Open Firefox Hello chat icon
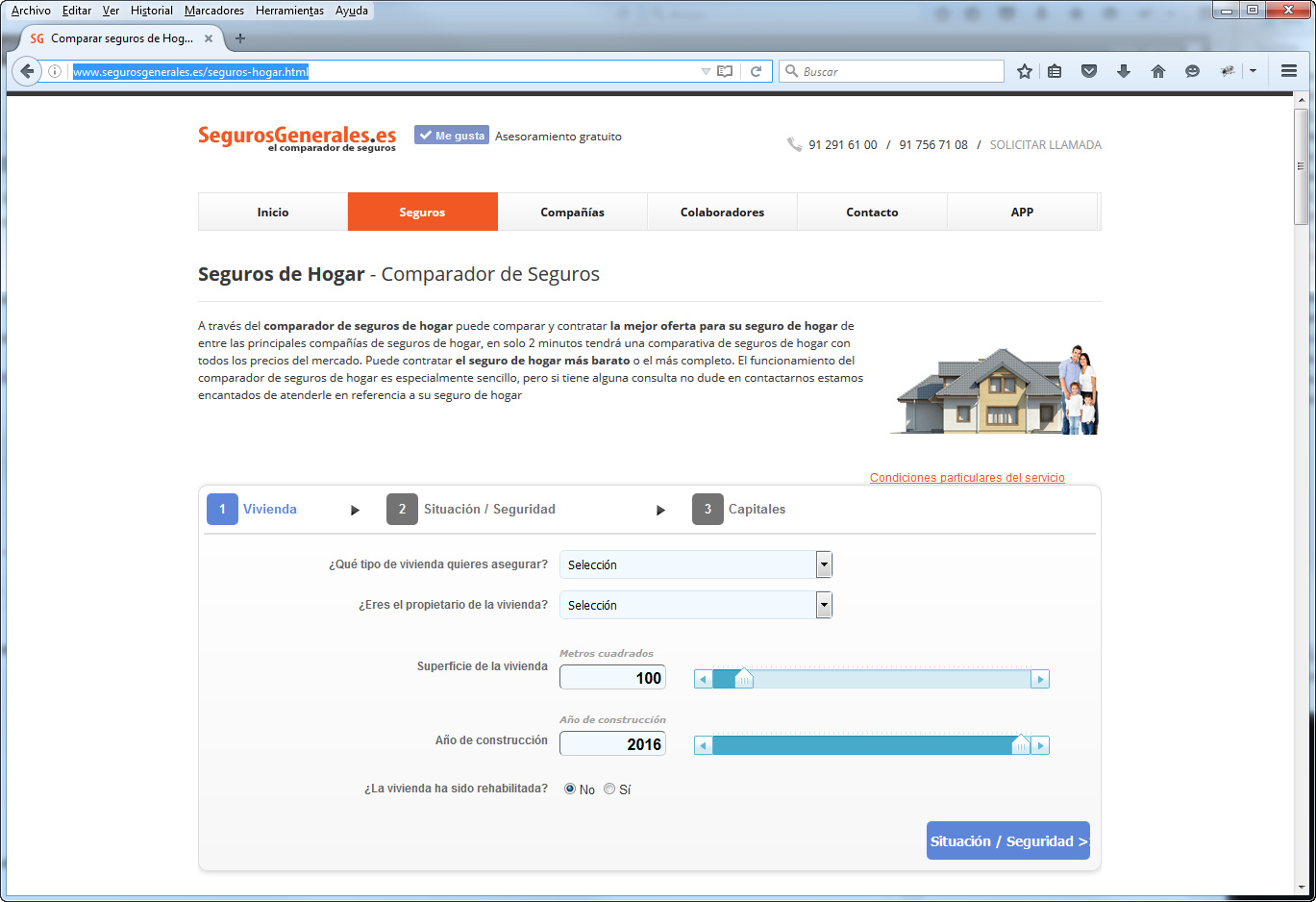 click(x=1193, y=71)
